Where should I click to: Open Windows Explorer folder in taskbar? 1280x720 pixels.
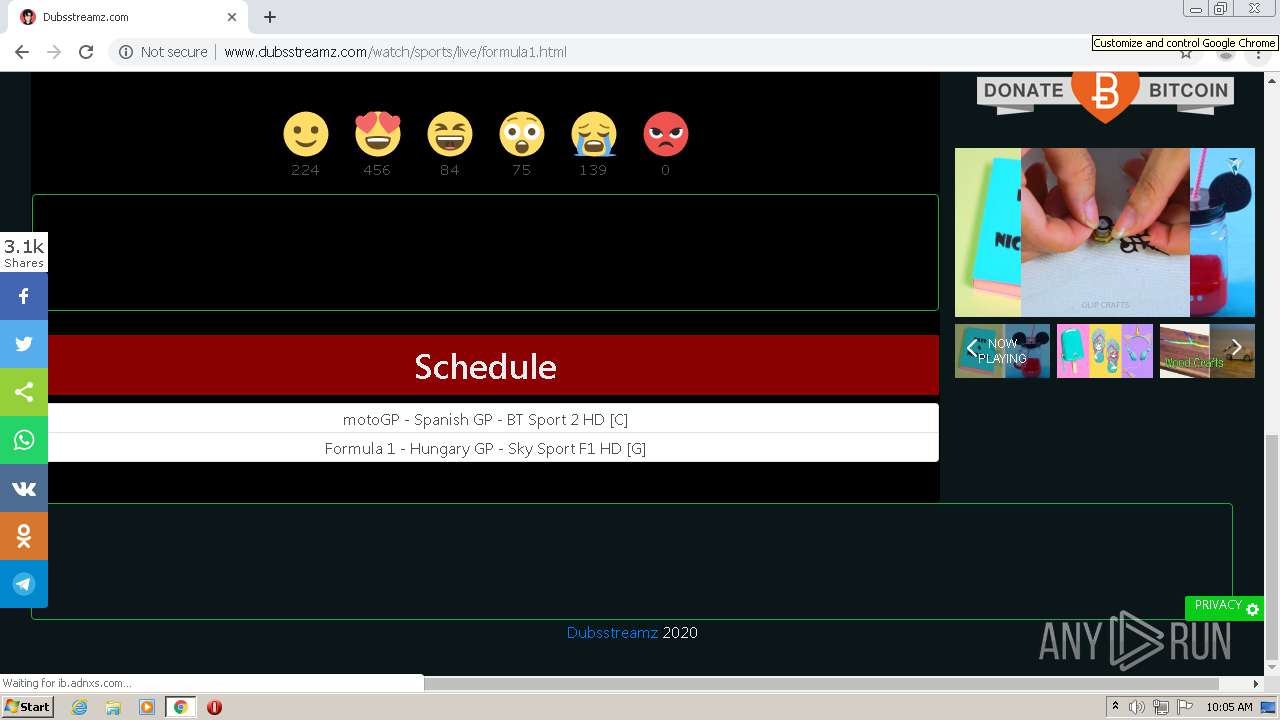point(113,707)
